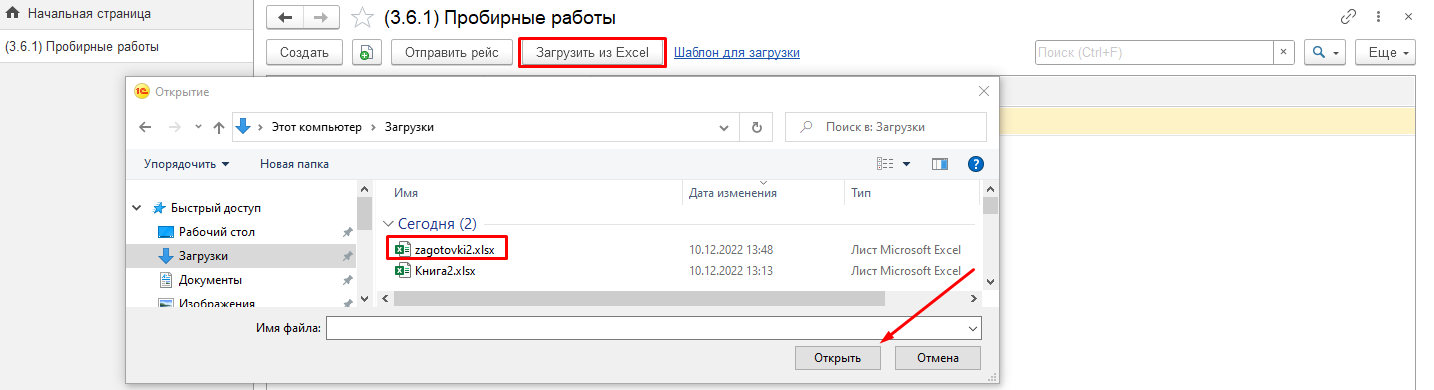Collapse the Быстрый доступ tree node
This screenshot has height=390, width=1434.
[137, 208]
